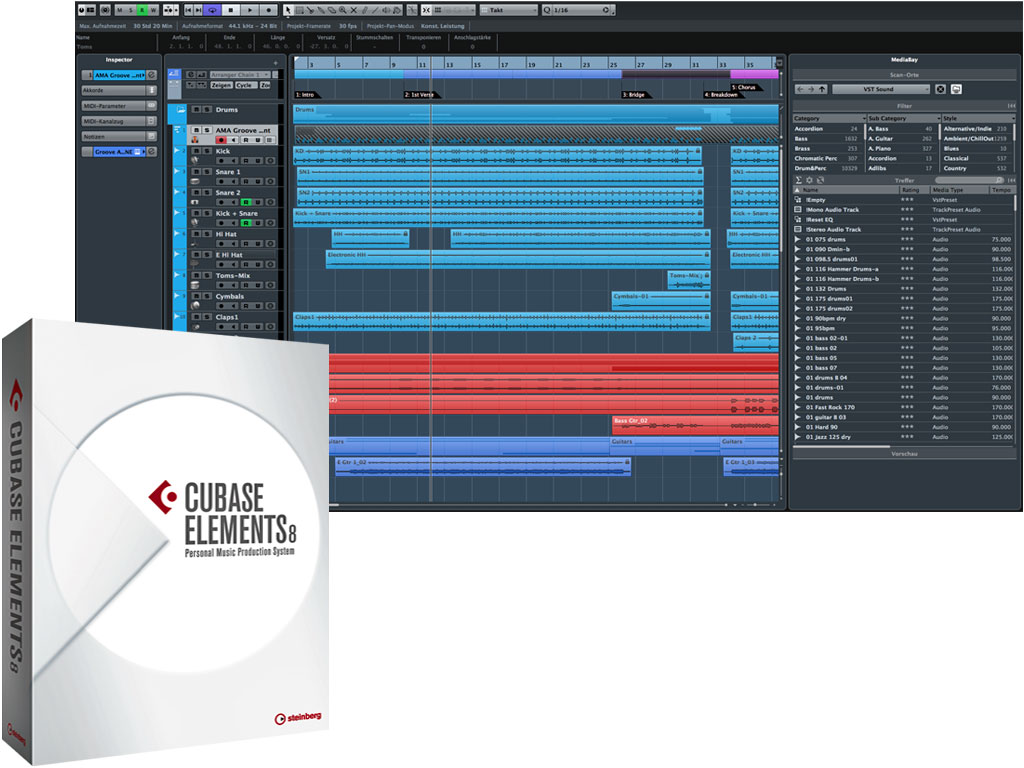Toggle the Cycle loop button in transport

coord(213,9)
